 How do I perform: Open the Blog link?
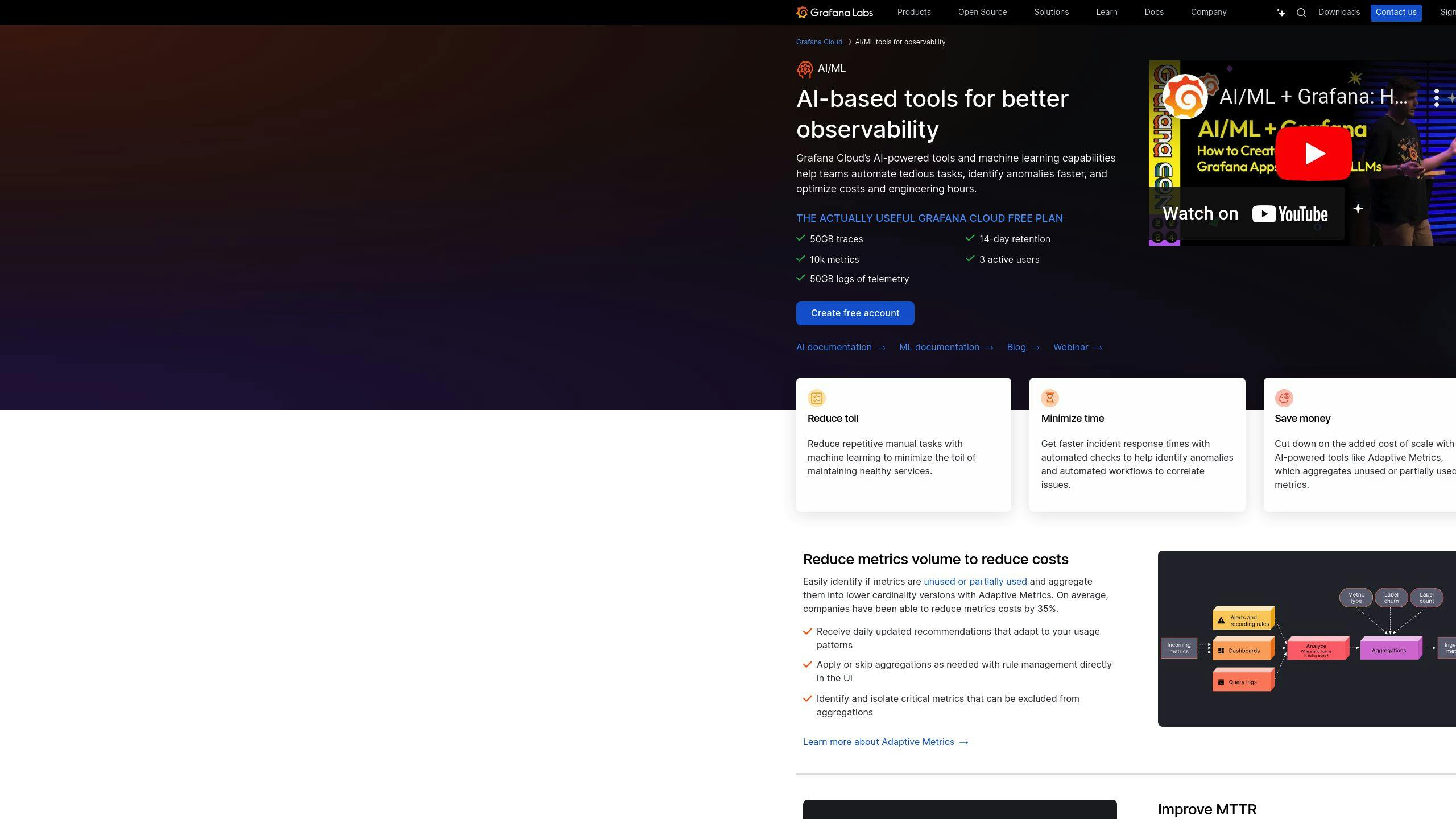pyautogui.click(x=1023, y=347)
